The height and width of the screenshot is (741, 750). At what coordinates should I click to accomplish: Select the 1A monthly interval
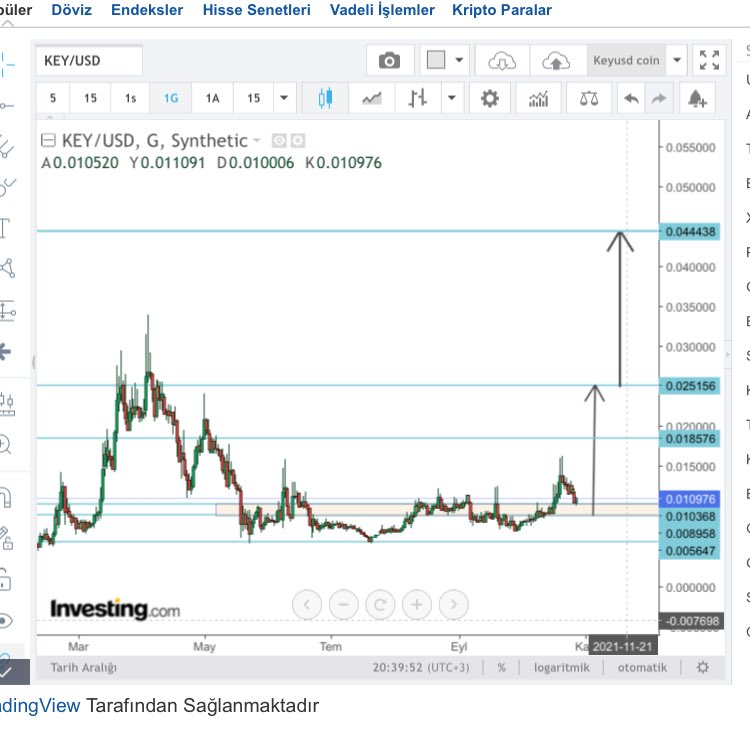[212, 98]
